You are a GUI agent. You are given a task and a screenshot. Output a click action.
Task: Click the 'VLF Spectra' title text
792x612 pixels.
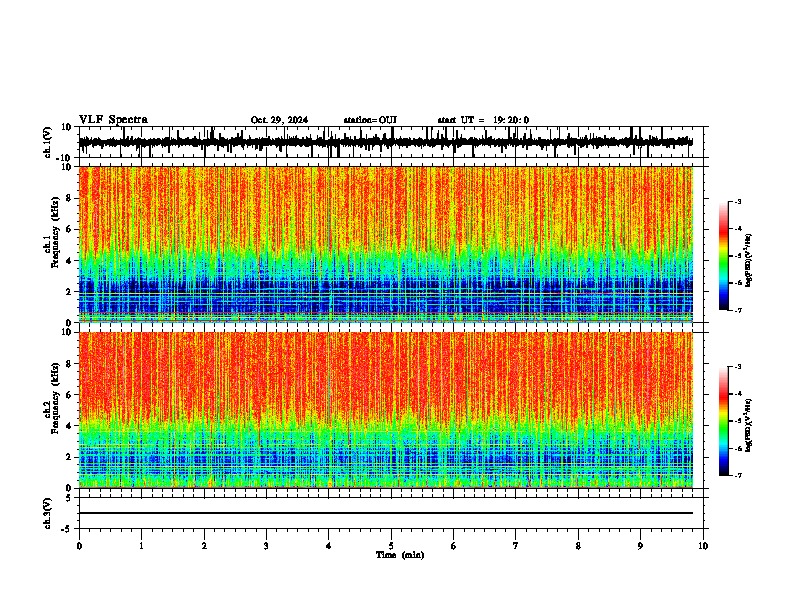[113, 119]
